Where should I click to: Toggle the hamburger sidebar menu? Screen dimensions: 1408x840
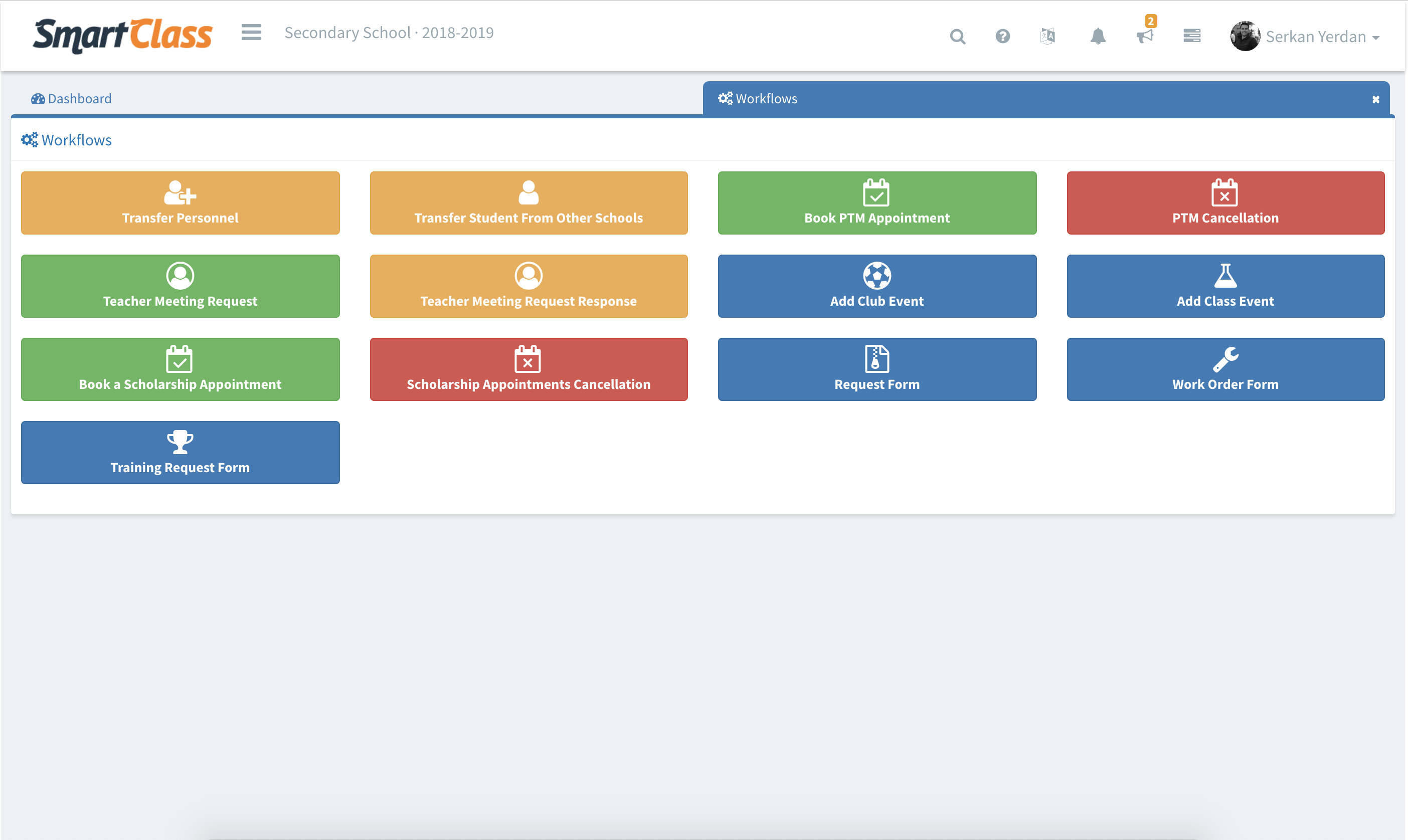251,32
